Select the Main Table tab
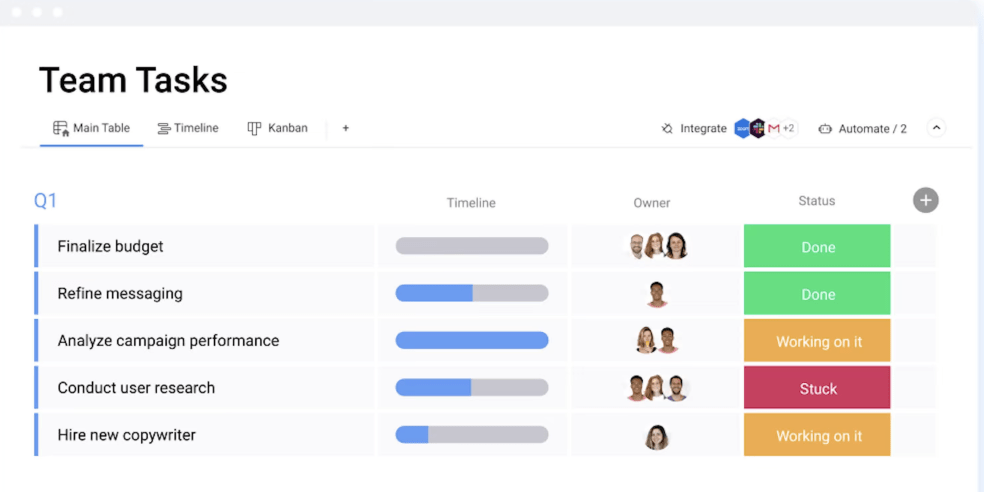 (x=92, y=128)
